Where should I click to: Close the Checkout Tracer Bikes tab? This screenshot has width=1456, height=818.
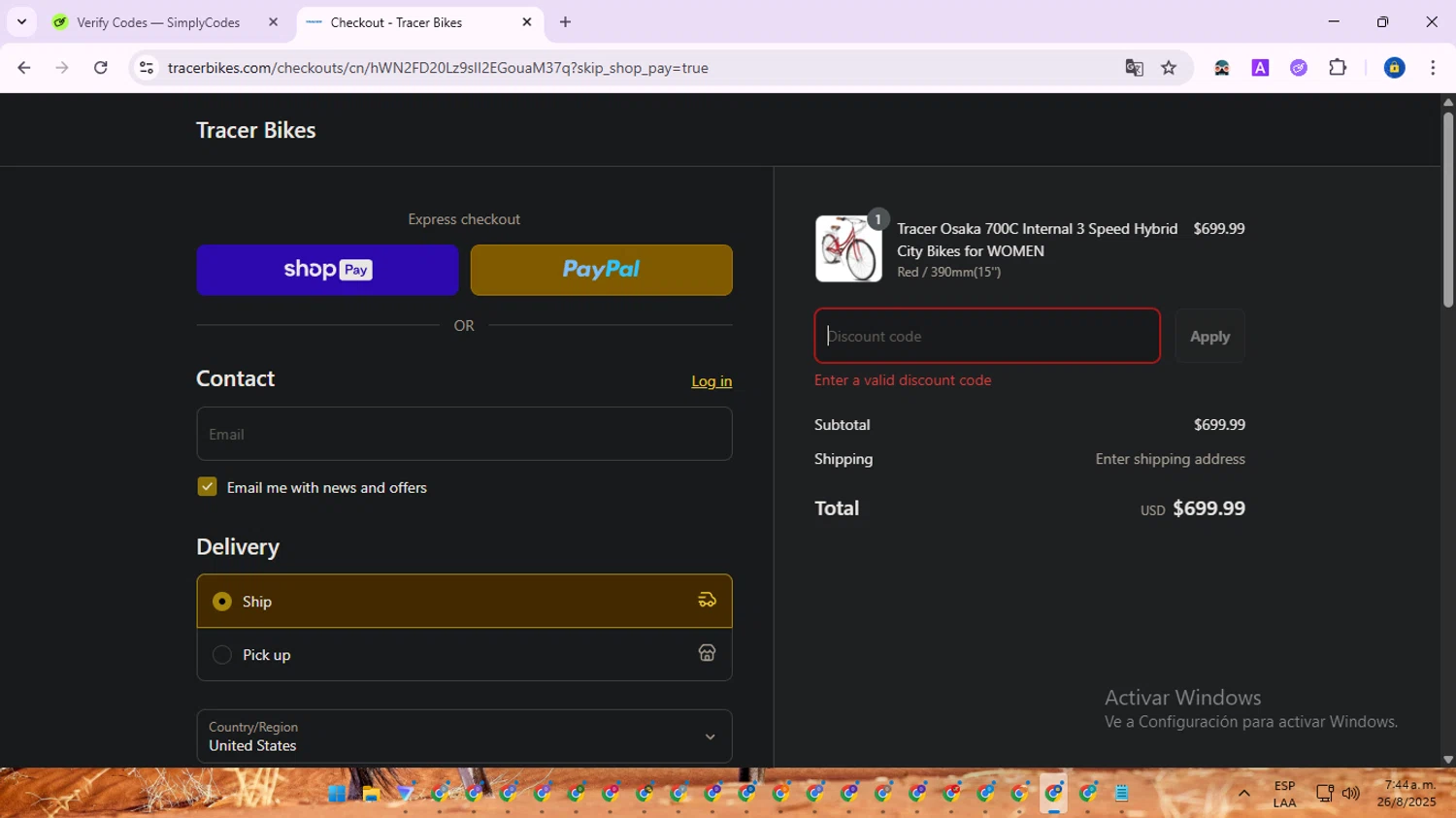pos(527,21)
